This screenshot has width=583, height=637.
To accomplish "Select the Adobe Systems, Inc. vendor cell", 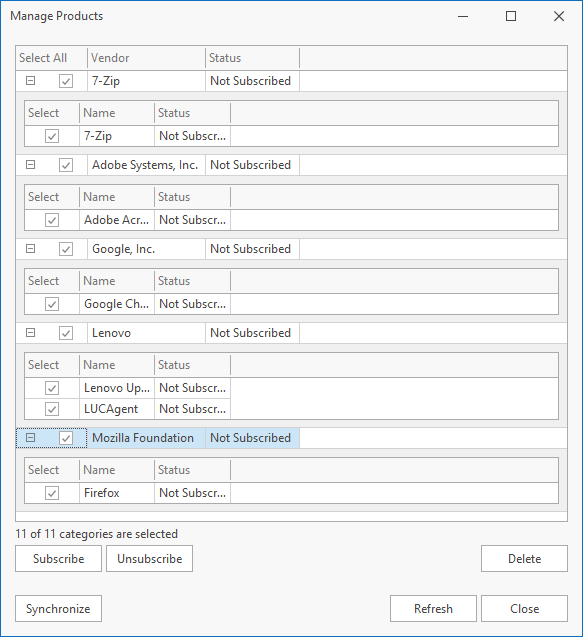I will 146,165.
